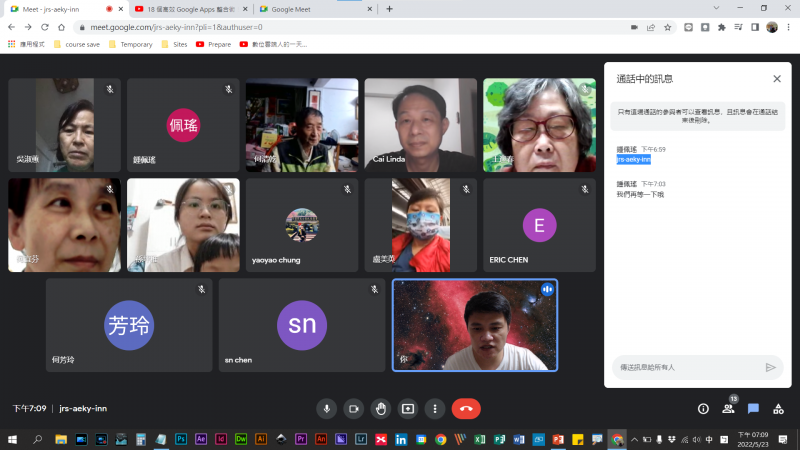
Task: Open the three-dot more options menu
Action: tap(434, 408)
